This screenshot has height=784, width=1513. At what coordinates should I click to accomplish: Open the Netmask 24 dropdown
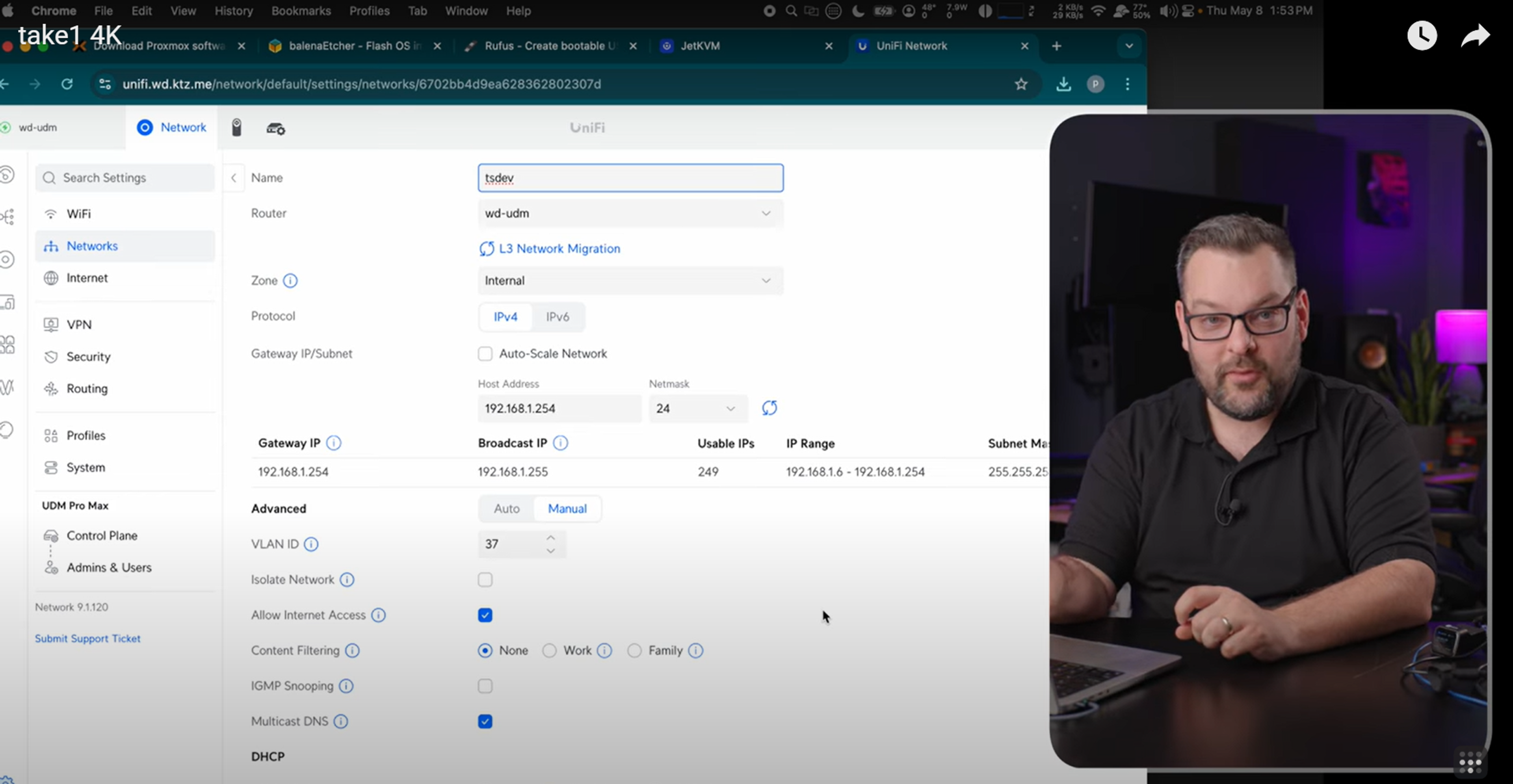[x=697, y=409]
